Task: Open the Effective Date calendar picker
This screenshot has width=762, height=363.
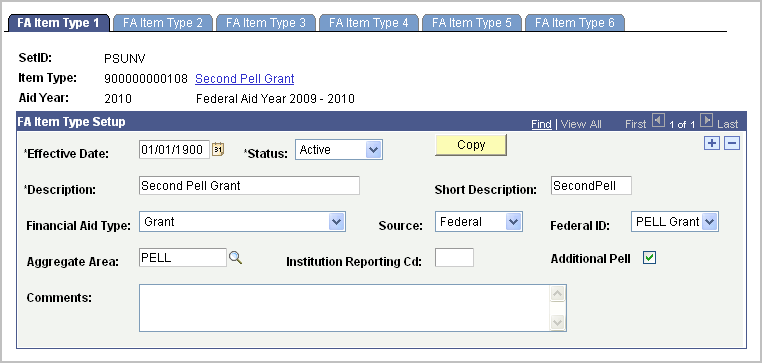Action: pos(218,150)
